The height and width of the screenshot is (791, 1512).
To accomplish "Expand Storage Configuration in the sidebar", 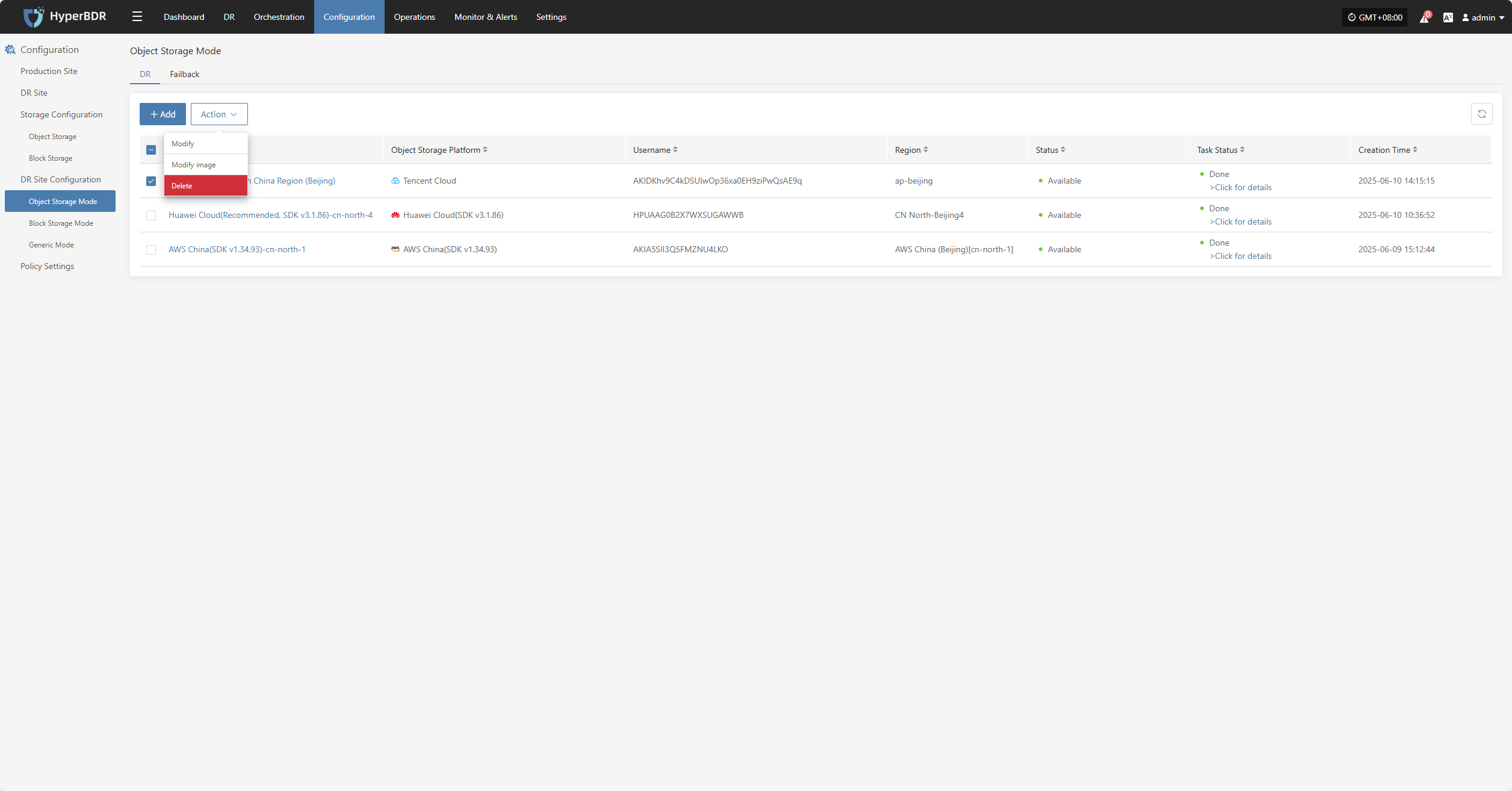I will (61, 114).
